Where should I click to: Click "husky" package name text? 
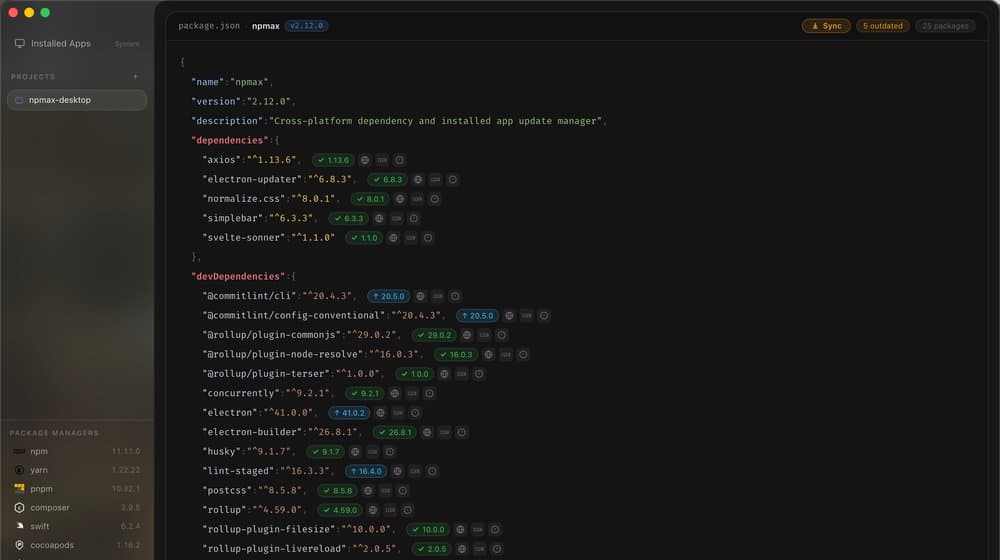pos(221,452)
